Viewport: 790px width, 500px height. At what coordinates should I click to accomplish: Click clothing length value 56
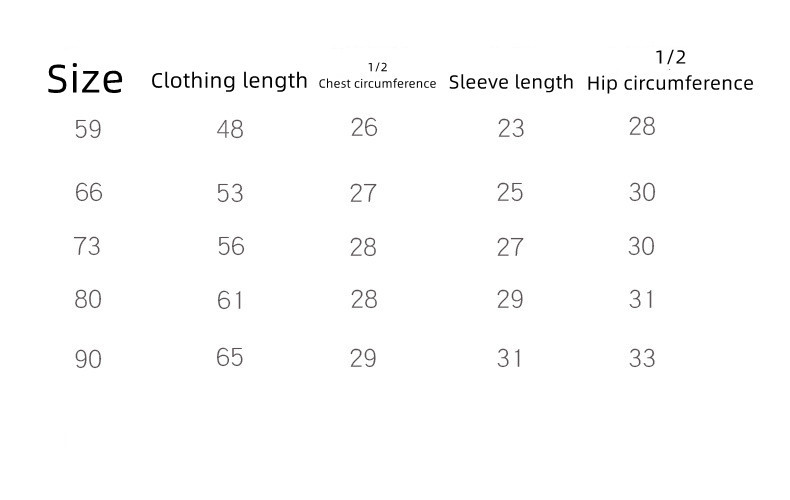(x=231, y=246)
